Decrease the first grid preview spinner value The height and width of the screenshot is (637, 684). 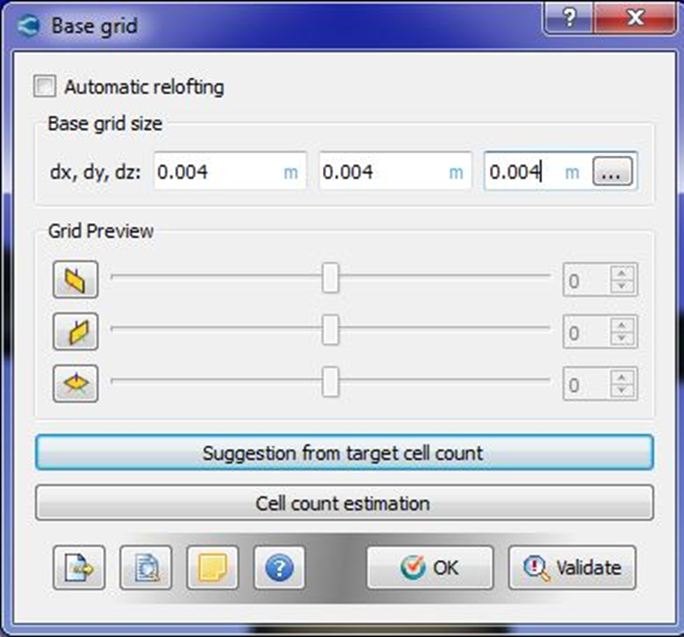tap(622, 286)
